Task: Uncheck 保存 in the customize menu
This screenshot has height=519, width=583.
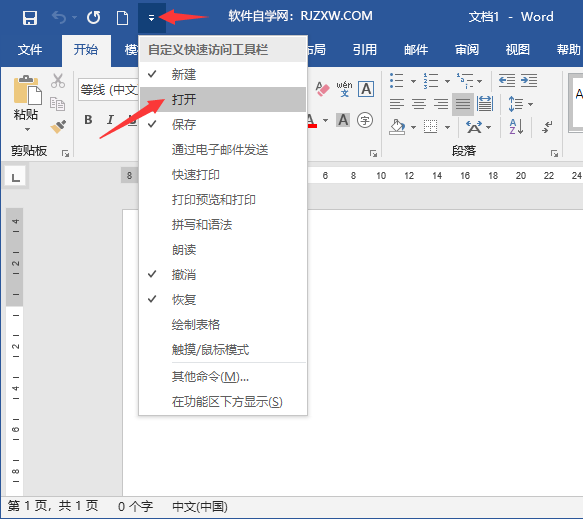Action: 222,124
